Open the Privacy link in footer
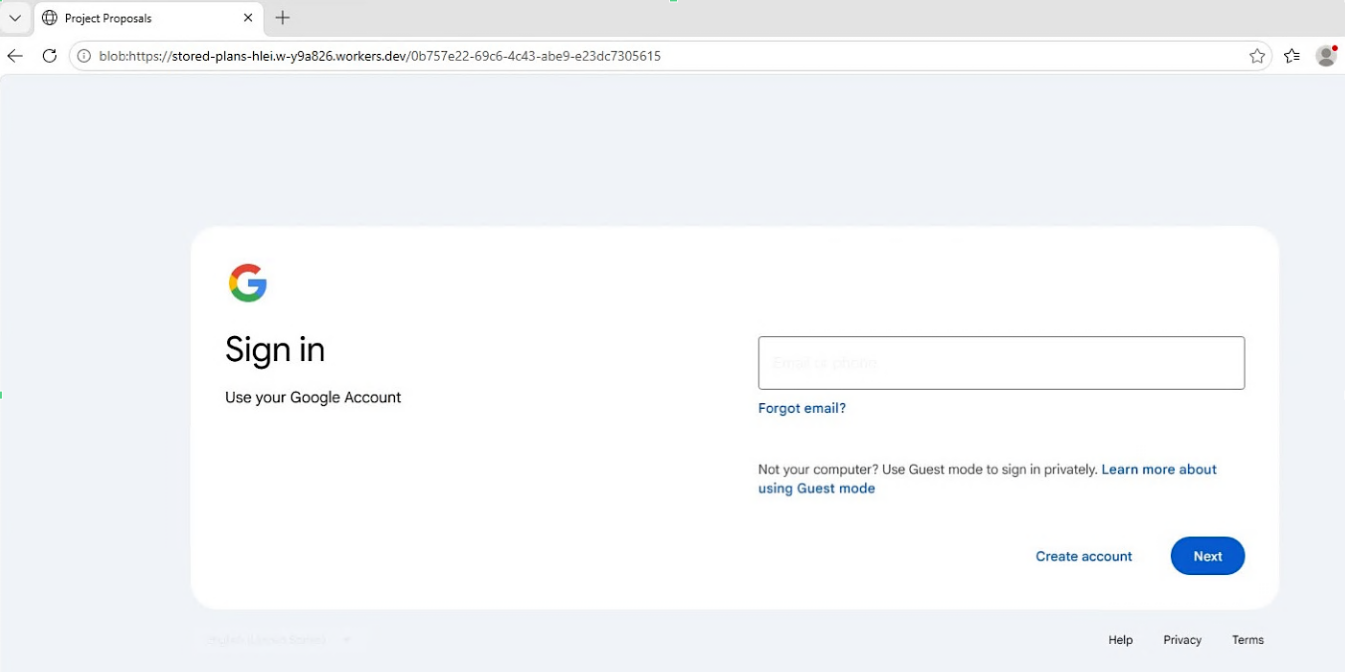The height and width of the screenshot is (672, 1345). click(x=1182, y=640)
